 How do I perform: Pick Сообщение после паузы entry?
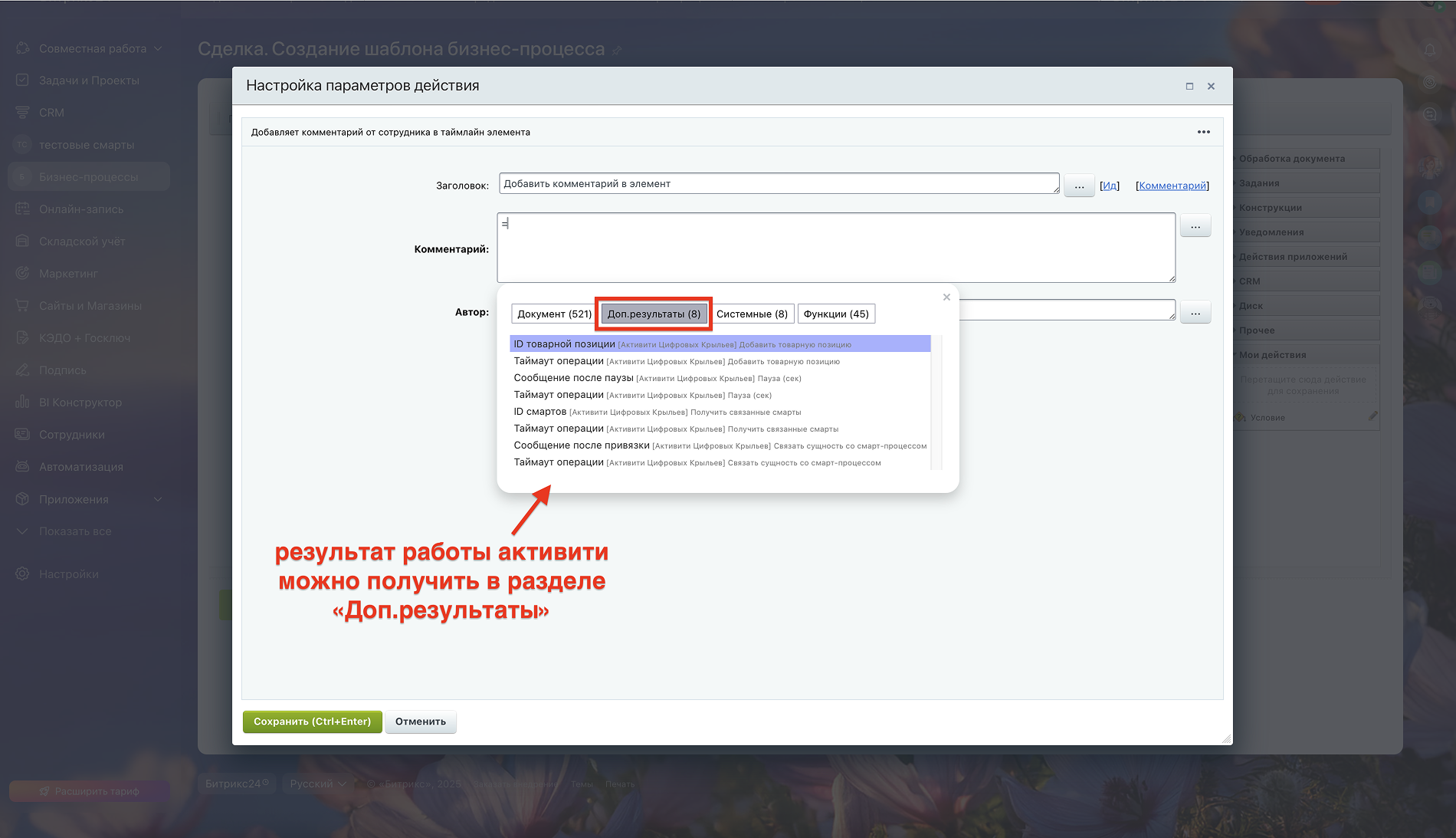tap(573, 378)
